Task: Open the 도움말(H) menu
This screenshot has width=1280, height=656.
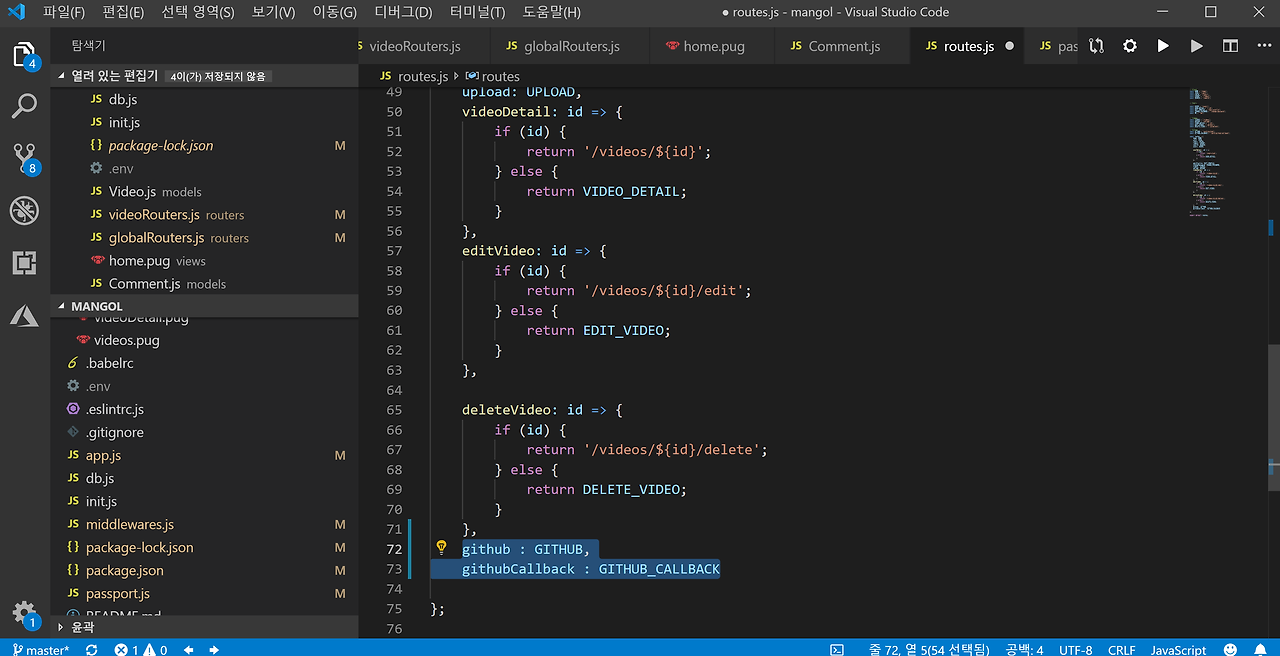Action: 551,12
